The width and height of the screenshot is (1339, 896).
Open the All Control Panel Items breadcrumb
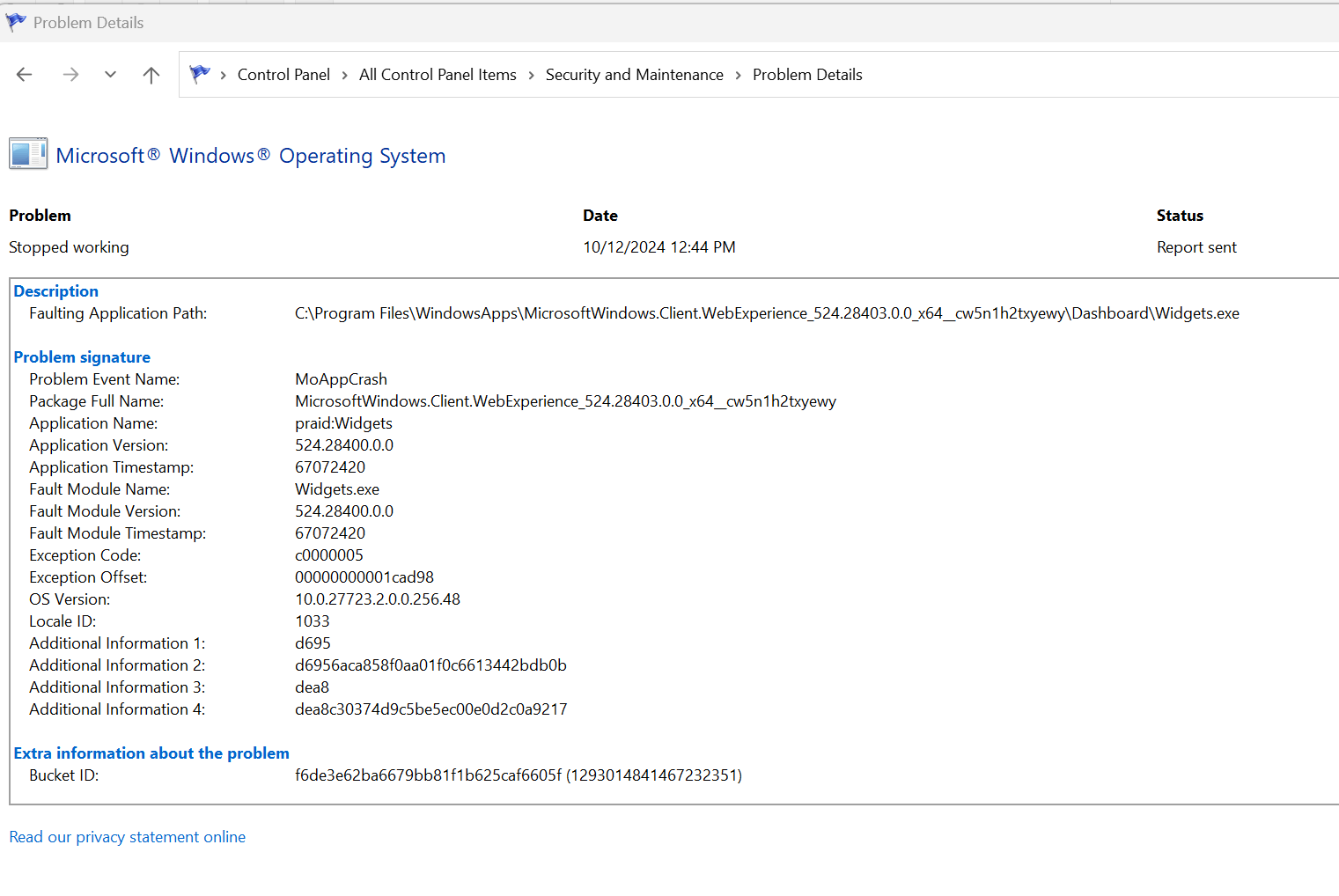click(438, 75)
